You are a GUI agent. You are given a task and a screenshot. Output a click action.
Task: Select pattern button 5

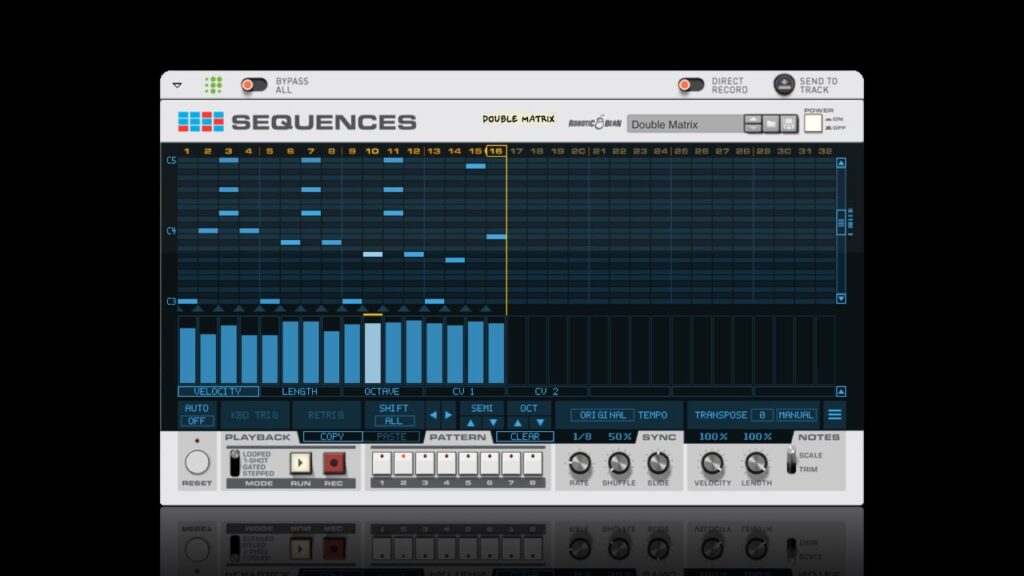pyautogui.click(x=468, y=463)
